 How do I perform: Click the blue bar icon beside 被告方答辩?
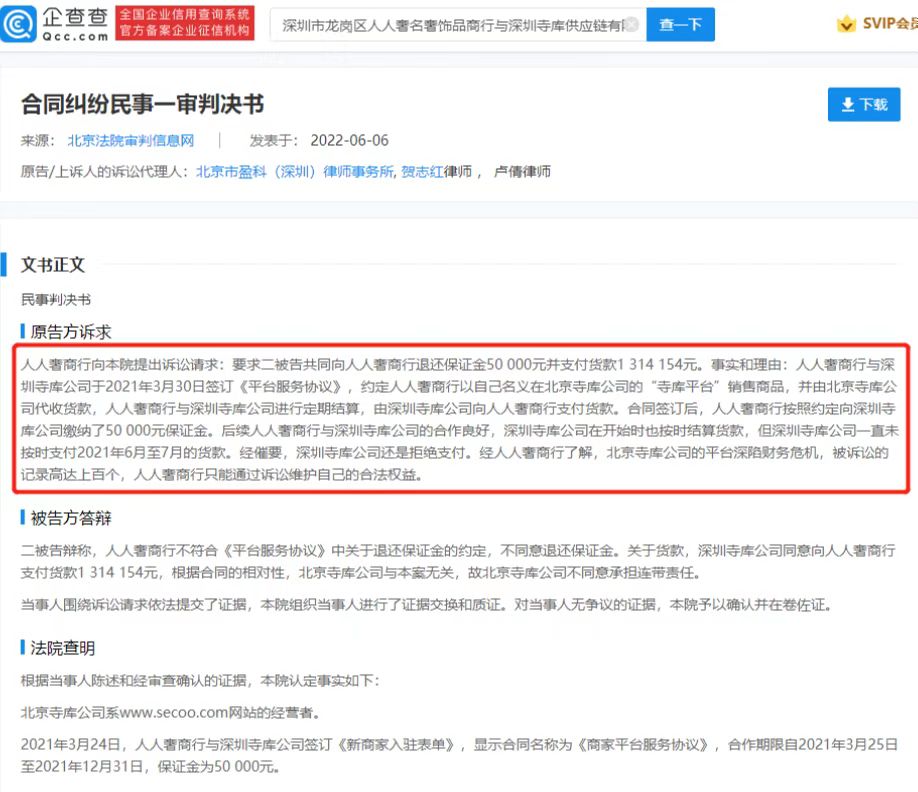21,518
